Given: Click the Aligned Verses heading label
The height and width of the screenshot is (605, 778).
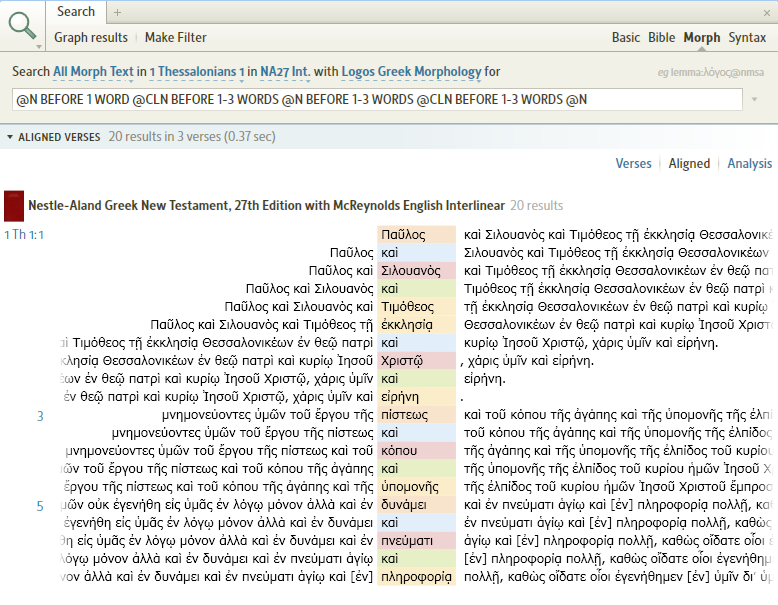Looking at the screenshot, I should coord(59,137).
